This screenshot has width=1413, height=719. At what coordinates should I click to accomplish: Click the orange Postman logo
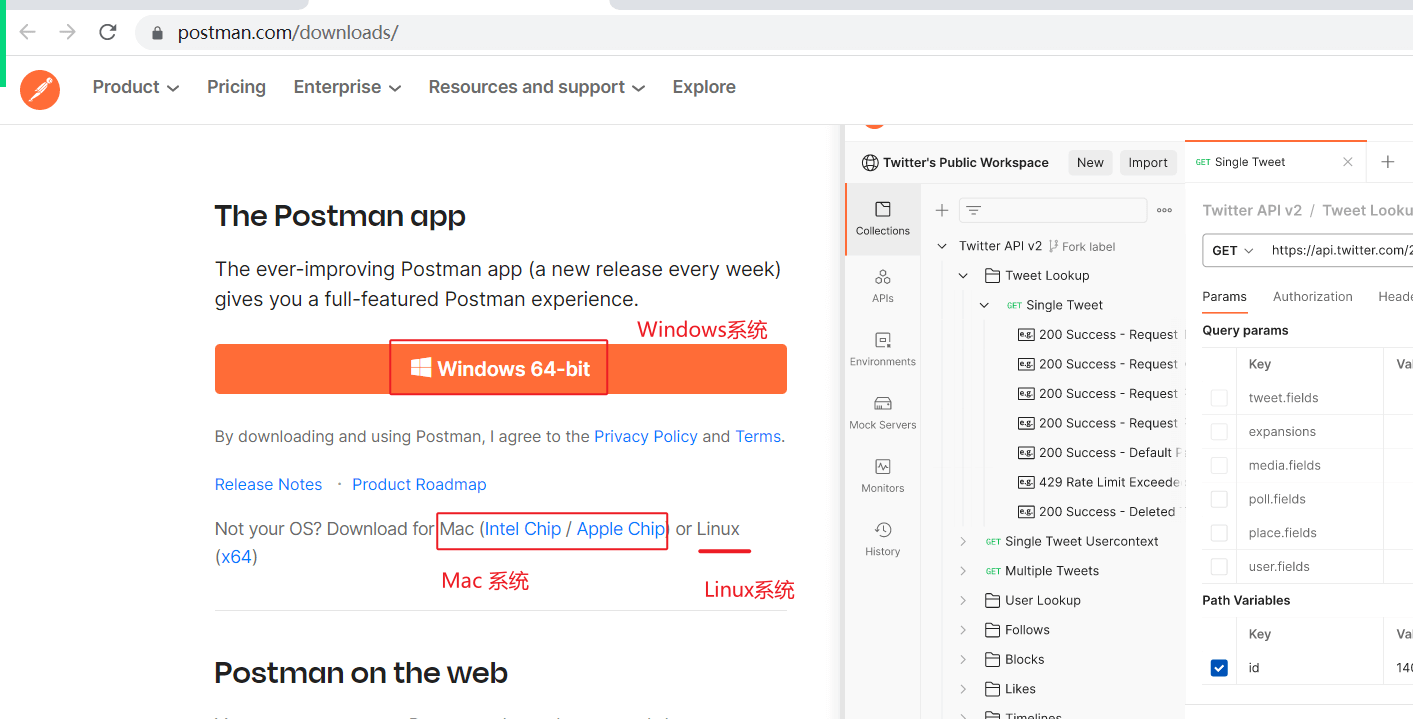[x=40, y=90]
